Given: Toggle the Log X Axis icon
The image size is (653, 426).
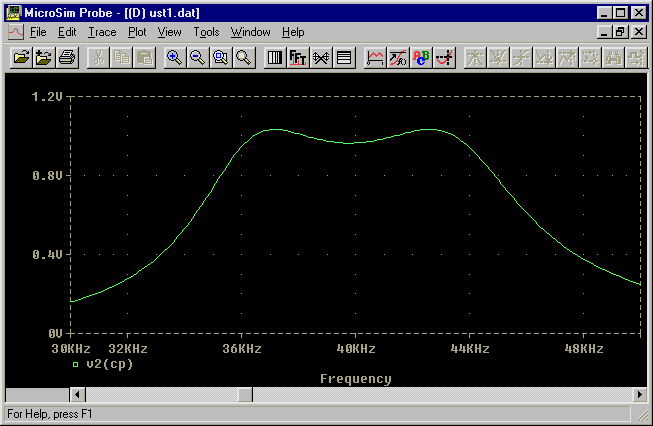Looking at the screenshot, I should click(275, 57).
